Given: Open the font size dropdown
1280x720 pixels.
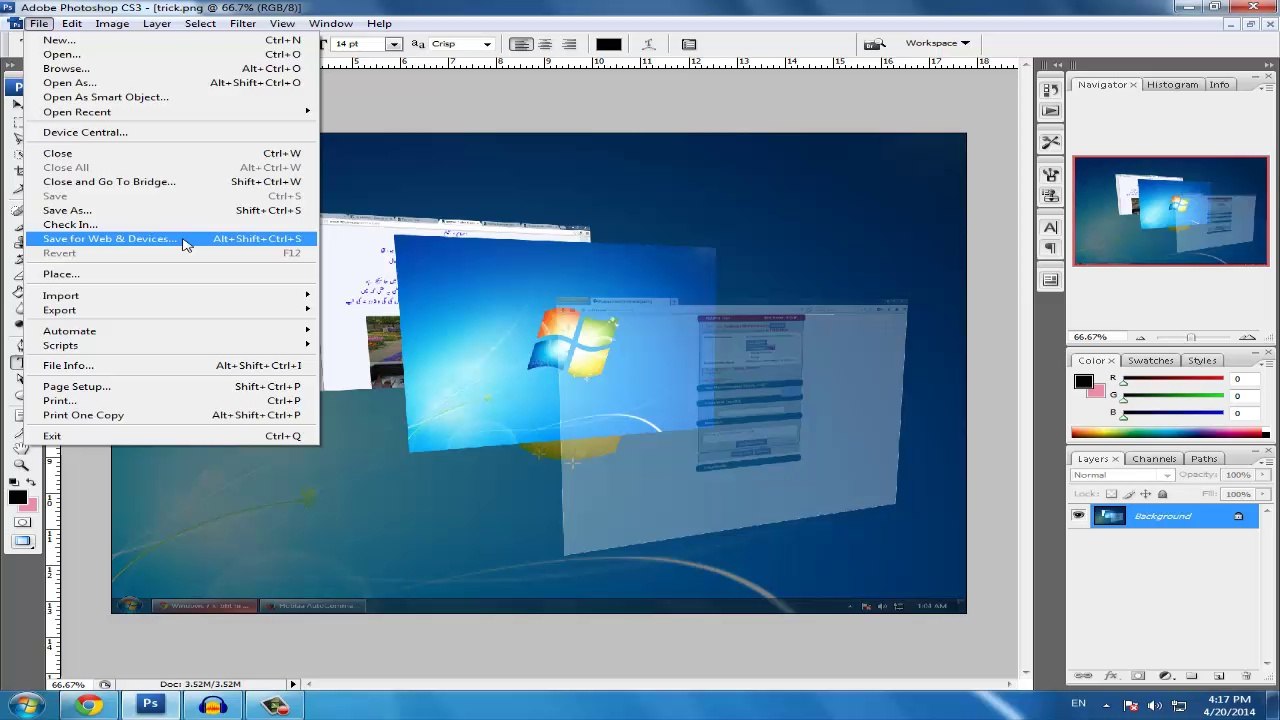Looking at the screenshot, I should click(394, 44).
